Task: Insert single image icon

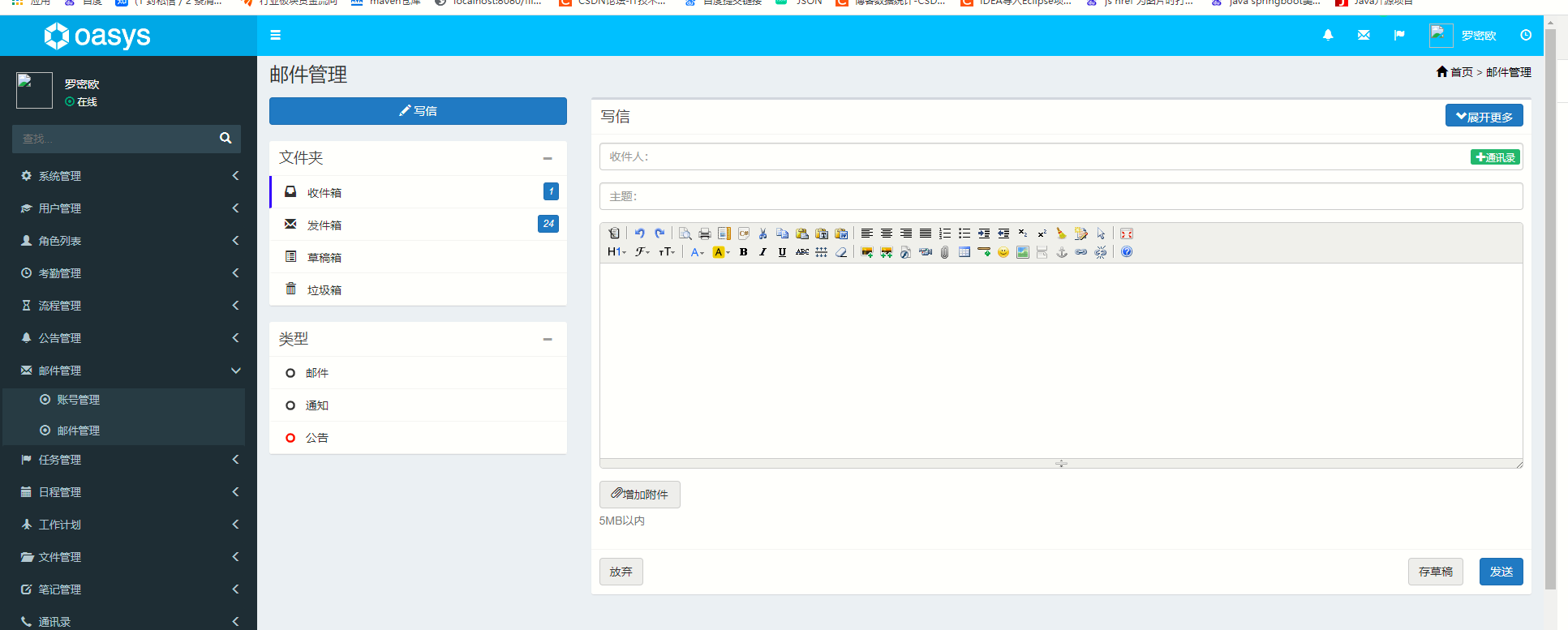Action: 867,252
